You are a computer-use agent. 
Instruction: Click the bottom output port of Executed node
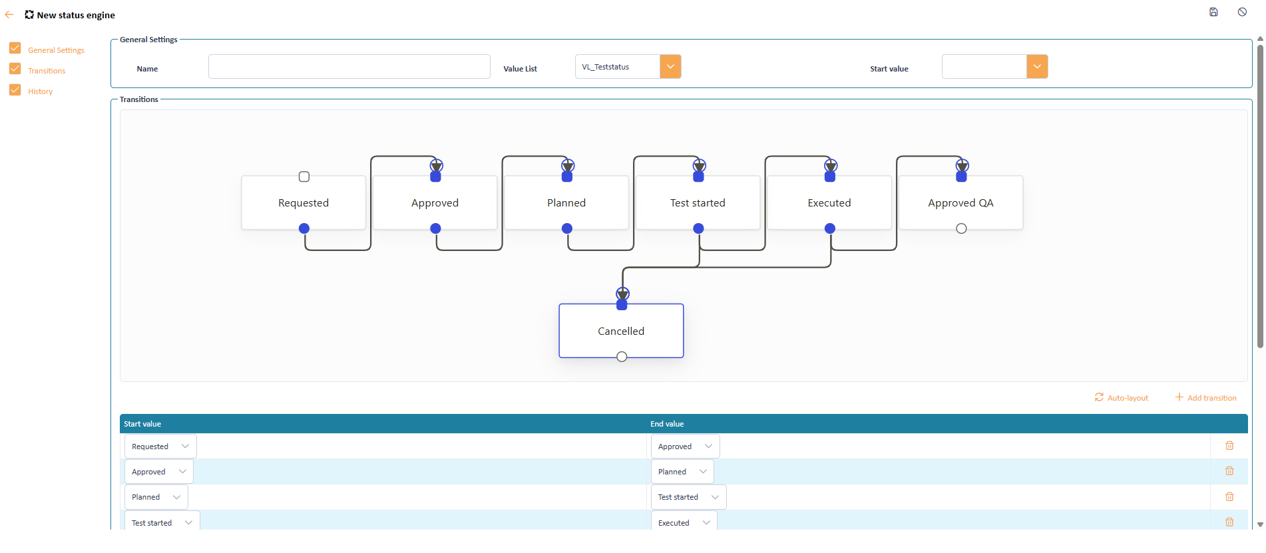point(830,228)
